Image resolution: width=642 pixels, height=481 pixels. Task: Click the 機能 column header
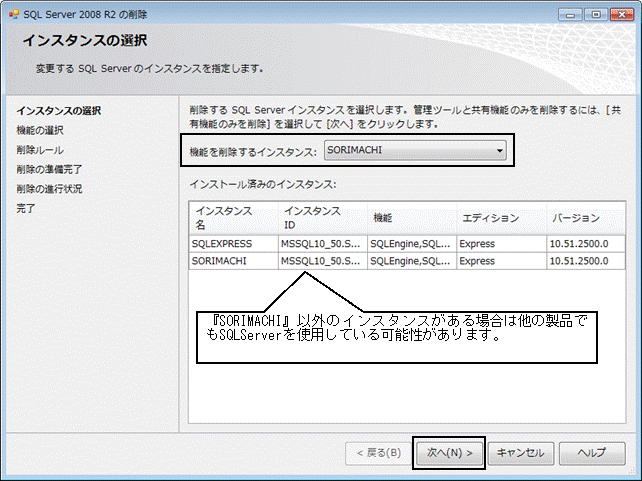(x=412, y=218)
